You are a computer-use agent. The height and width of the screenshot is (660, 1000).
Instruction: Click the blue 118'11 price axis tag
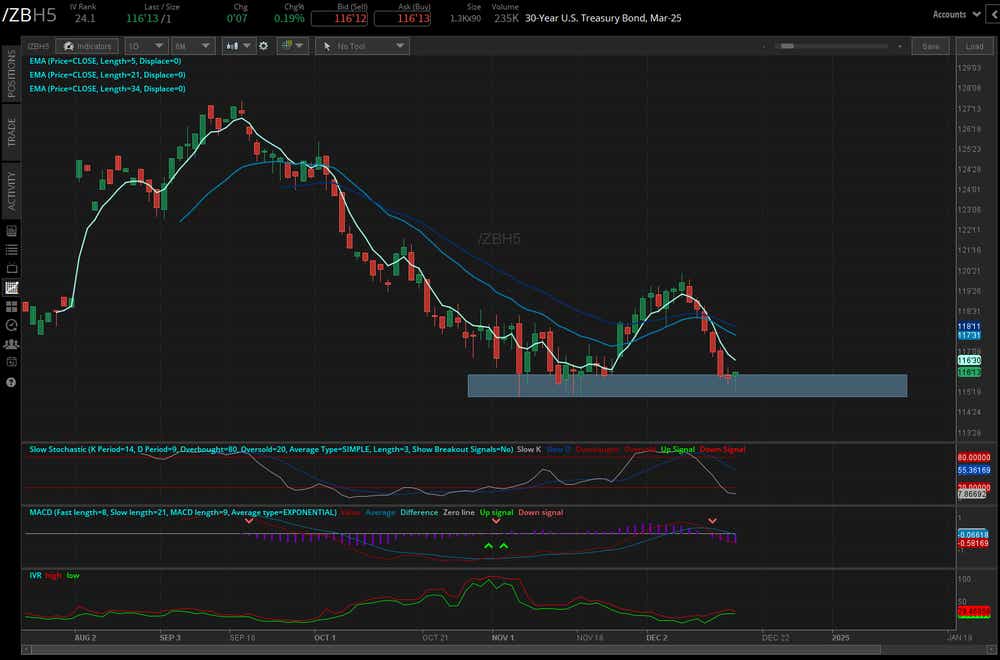coord(969,326)
